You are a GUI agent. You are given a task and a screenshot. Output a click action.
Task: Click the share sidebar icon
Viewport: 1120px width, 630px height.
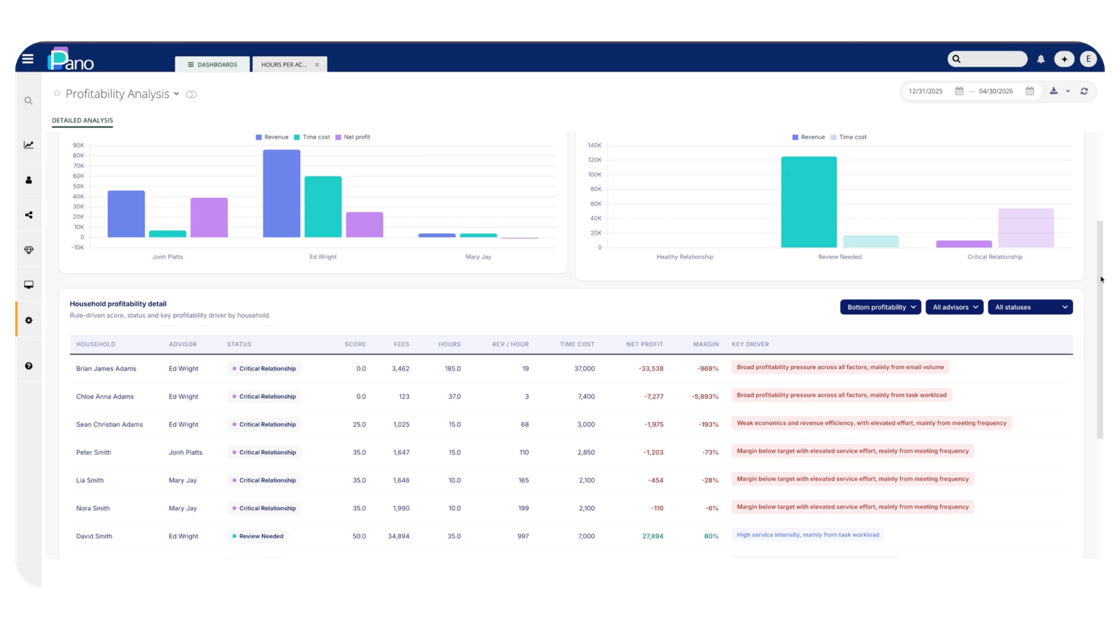pos(29,215)
